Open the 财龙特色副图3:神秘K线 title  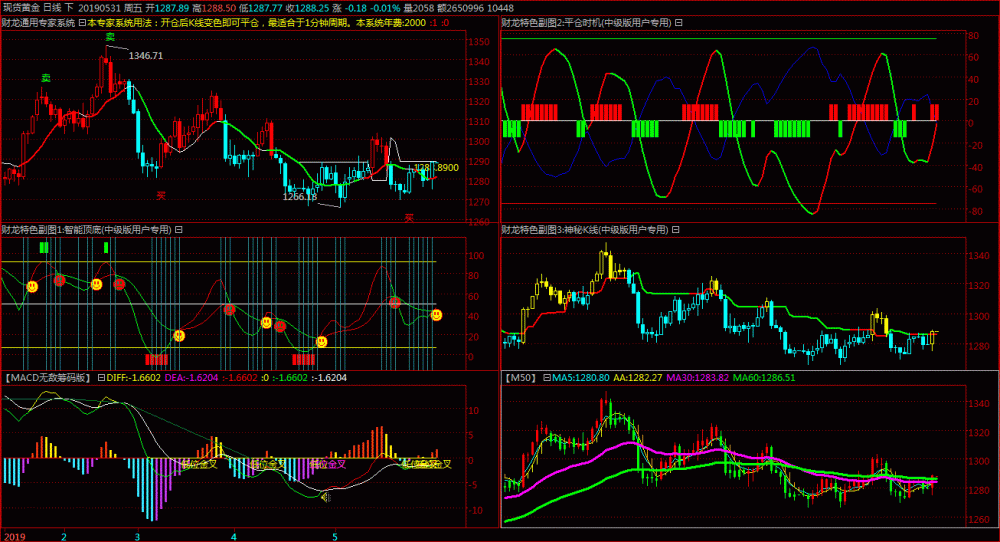585,230
